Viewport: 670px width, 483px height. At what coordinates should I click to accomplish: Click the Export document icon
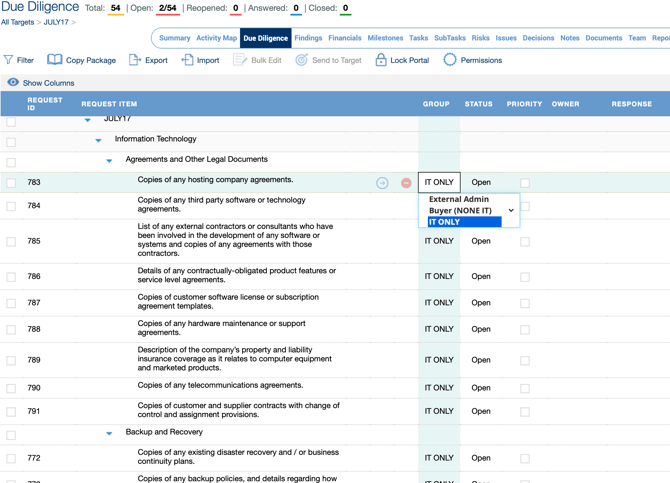point(135,60)
